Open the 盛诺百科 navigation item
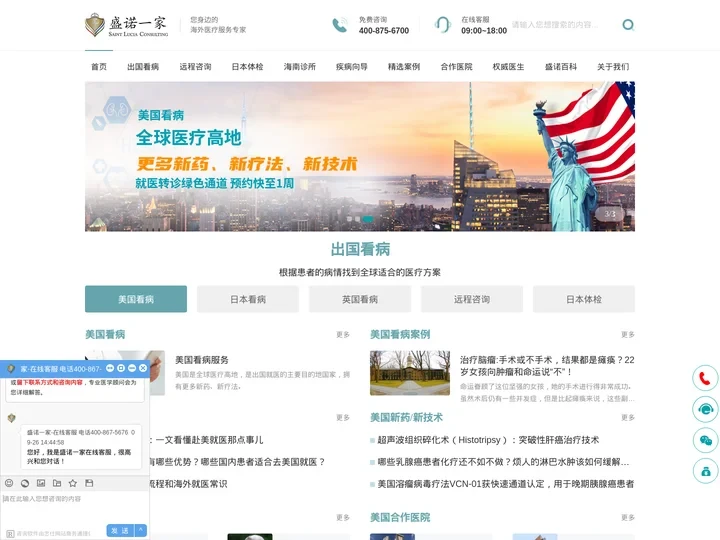This screenshot has width=720, height=540. (x=561, y=67)
